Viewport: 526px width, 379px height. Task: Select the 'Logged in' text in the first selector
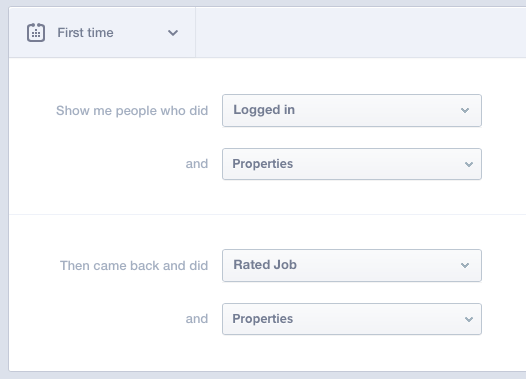[264, 110]
